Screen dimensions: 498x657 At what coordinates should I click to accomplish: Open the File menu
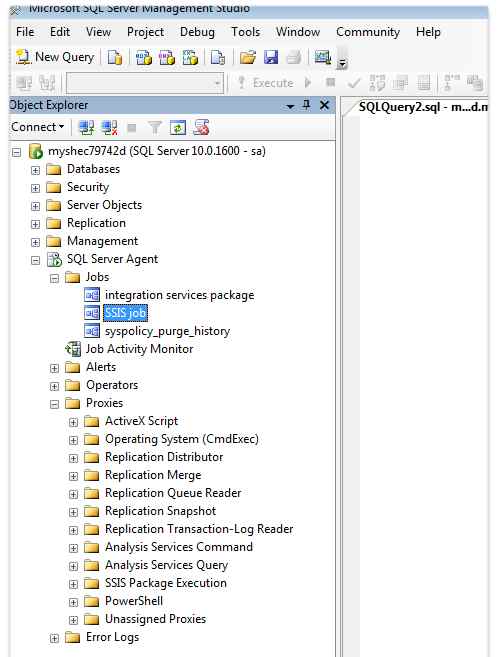coord(25,32)
